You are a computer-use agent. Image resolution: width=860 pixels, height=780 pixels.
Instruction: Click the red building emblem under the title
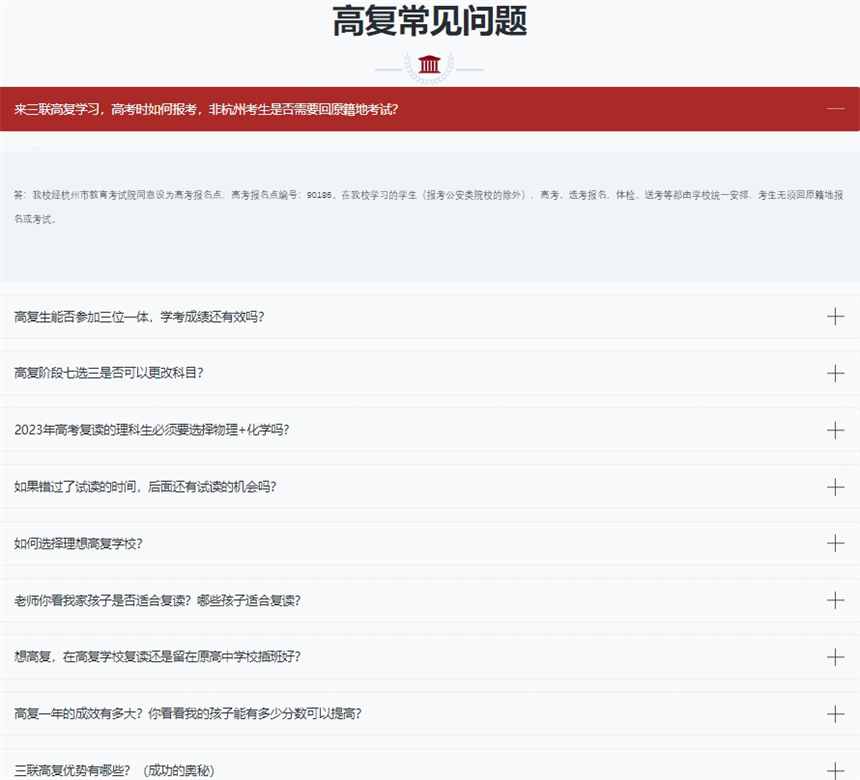[x=429, y=66]
